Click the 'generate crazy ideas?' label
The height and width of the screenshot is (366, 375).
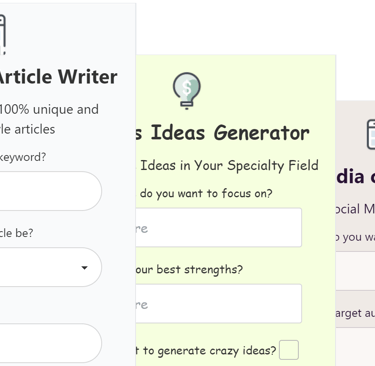206,351
